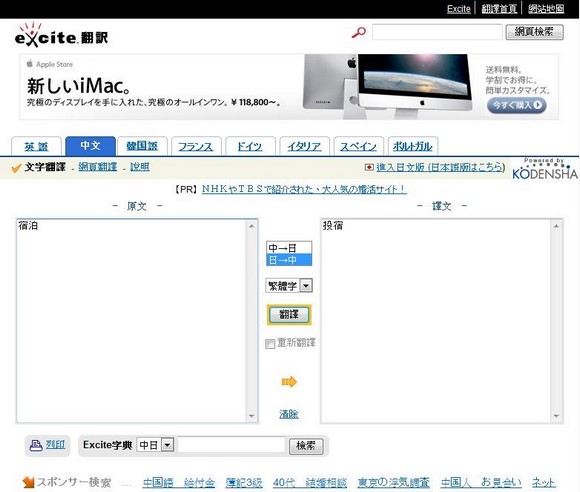Click the red magnifier search icon
580x492 pixels.
coord(358,32)
